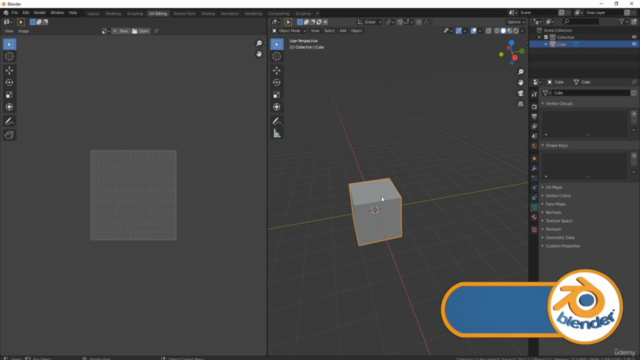
Task: Select the Select Box tool in 3D viewport
Action: (276, 44)
